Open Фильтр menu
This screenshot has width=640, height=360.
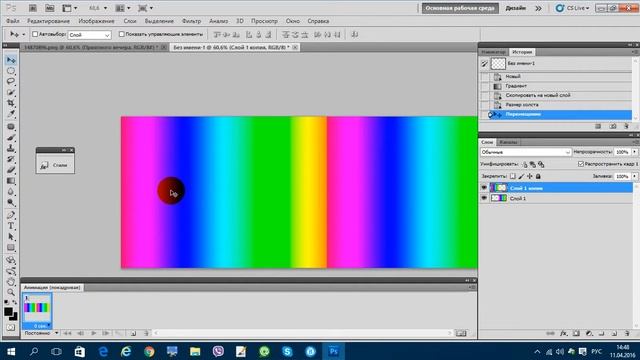tap(191, 21)
